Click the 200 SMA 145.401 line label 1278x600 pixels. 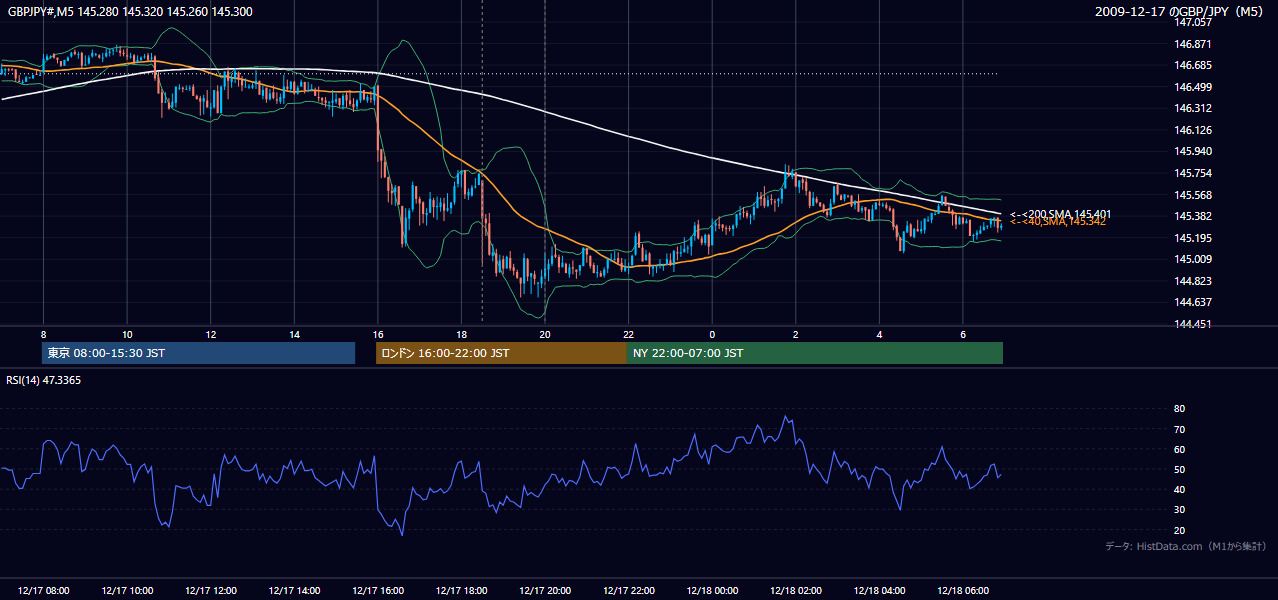1060,214
